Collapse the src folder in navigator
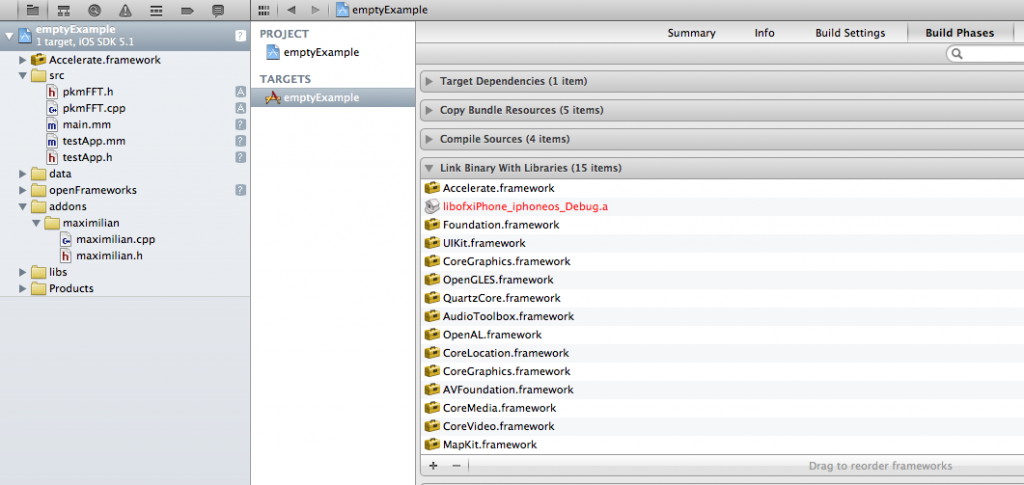The width and height of the screenshot is (1024, 485). point(23,76)
